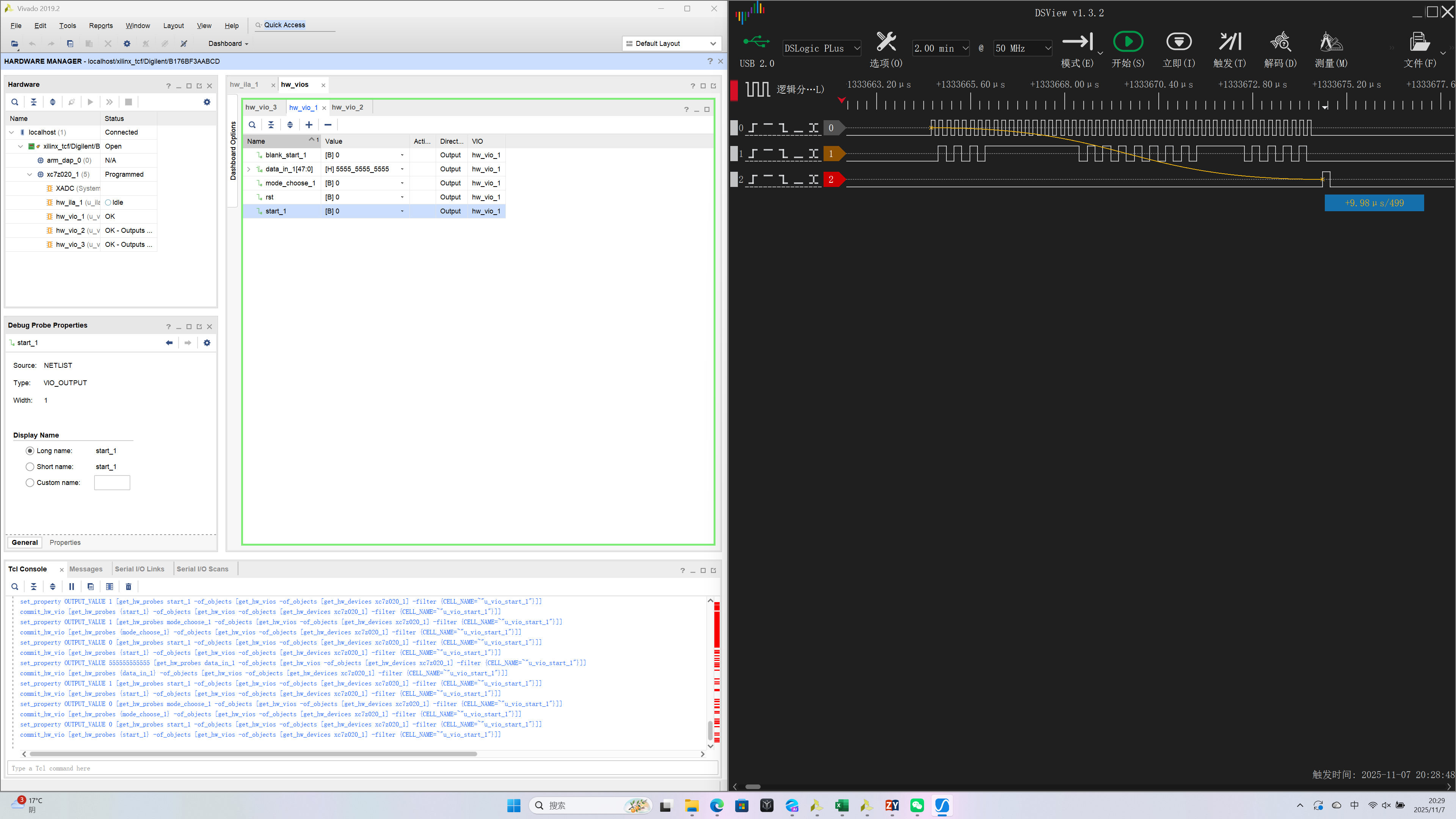This screenshot has height=819, width=1456.
Task: Expand the data_in_1[47:0] probe row
Action: point(249,169)
